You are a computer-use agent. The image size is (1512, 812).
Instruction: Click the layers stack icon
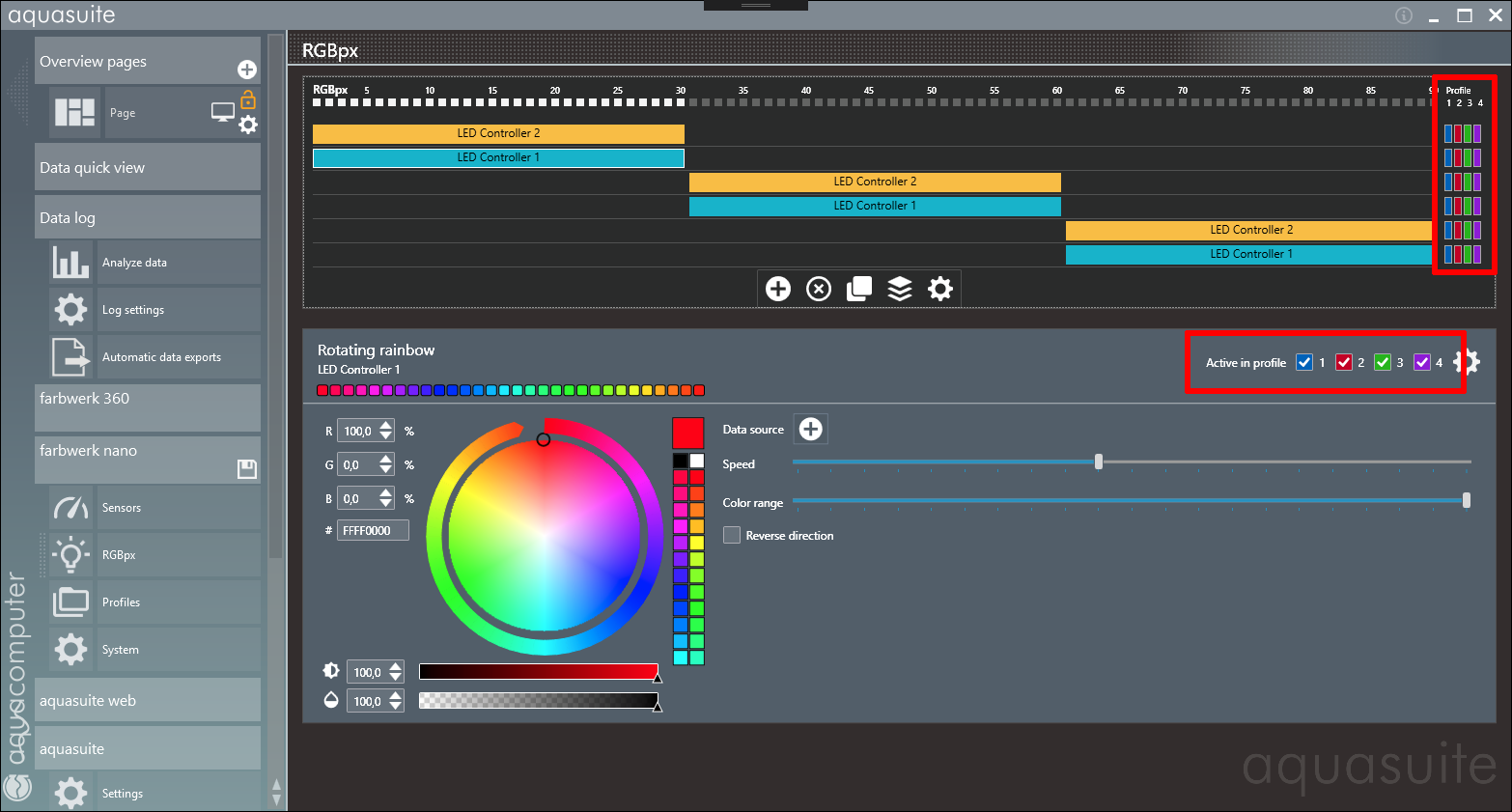coord(900,289)
